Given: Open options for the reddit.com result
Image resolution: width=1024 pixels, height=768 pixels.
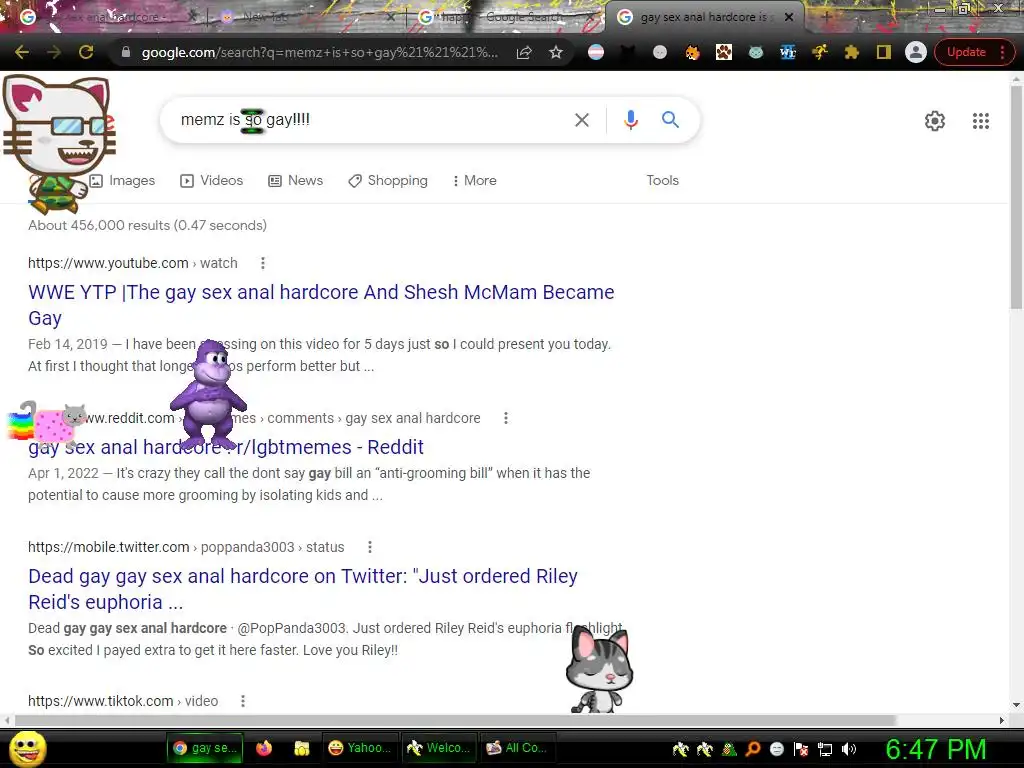Looking at the screenshot, I should click(x=505, y=418).
